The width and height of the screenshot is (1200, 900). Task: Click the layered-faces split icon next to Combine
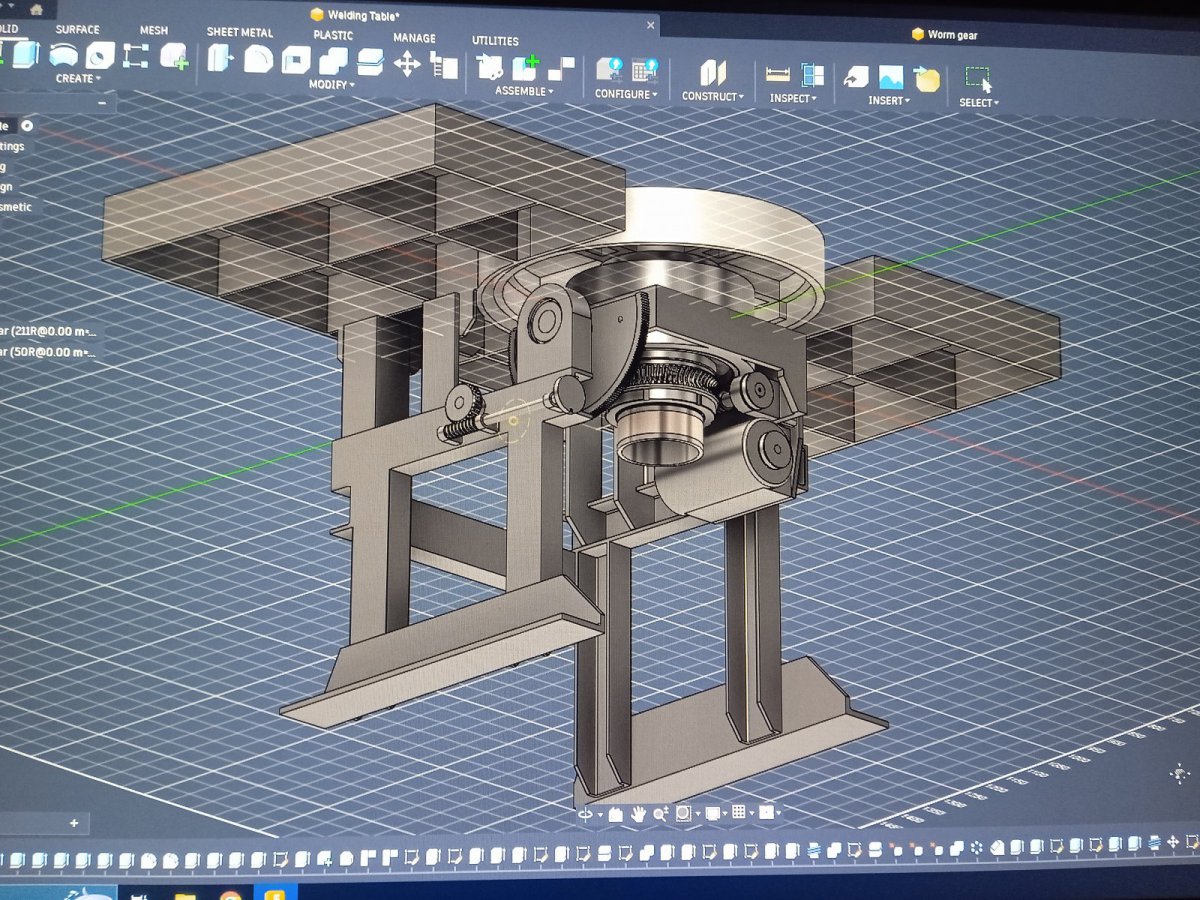[x=370, y=62]
